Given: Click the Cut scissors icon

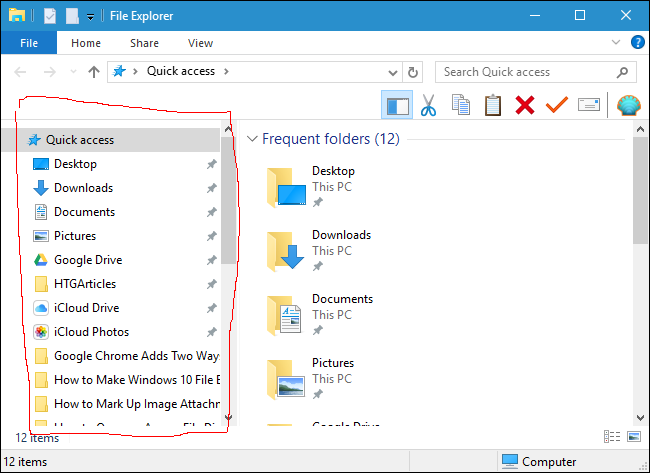Looking at the screenshot, I should click(x=428, y=105).
